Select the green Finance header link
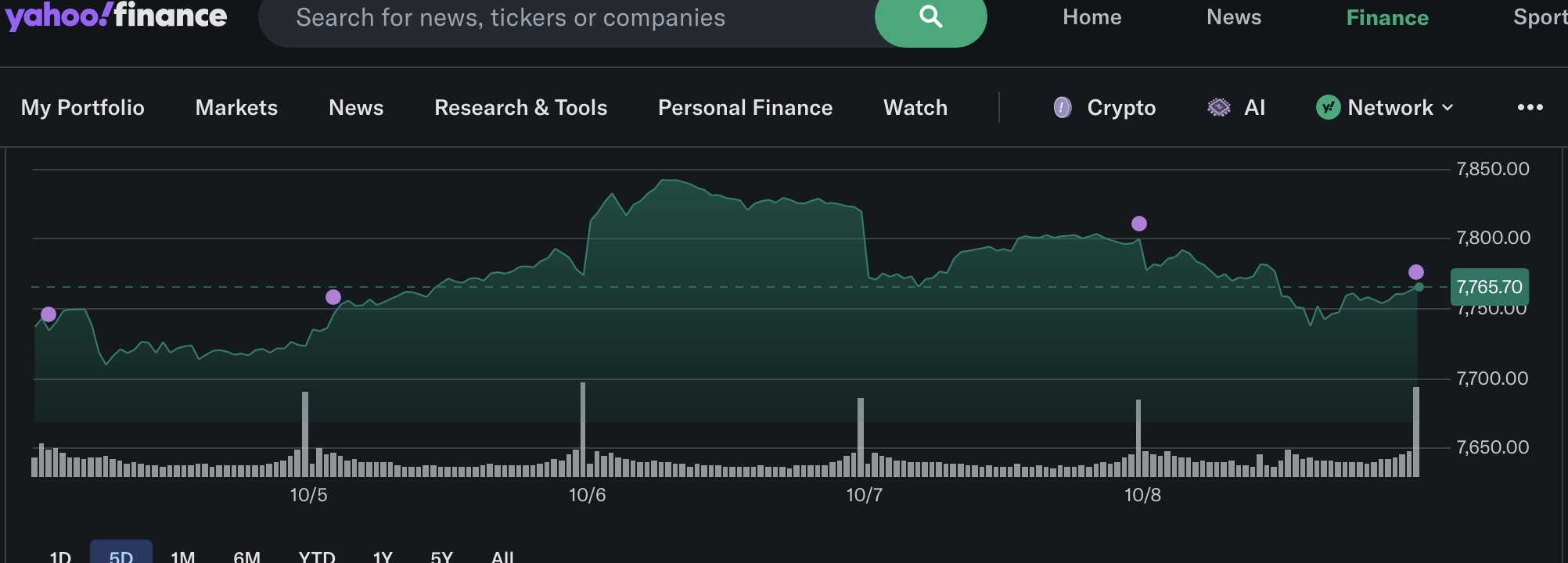Viewport: 1568px width, 563px height. pyautogui.click(x=1387, y=17)
